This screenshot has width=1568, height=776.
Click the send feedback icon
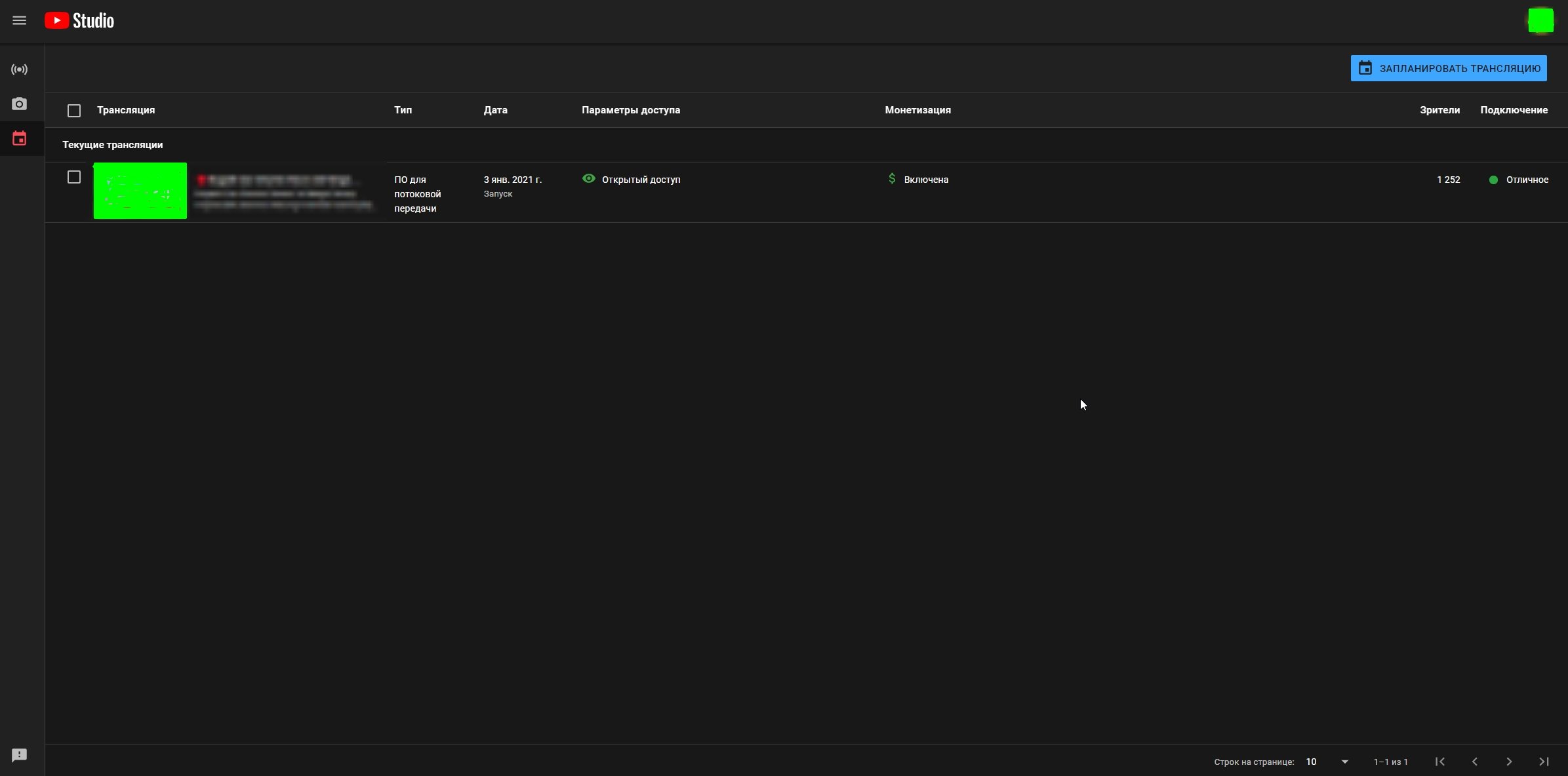coord(20,755)
